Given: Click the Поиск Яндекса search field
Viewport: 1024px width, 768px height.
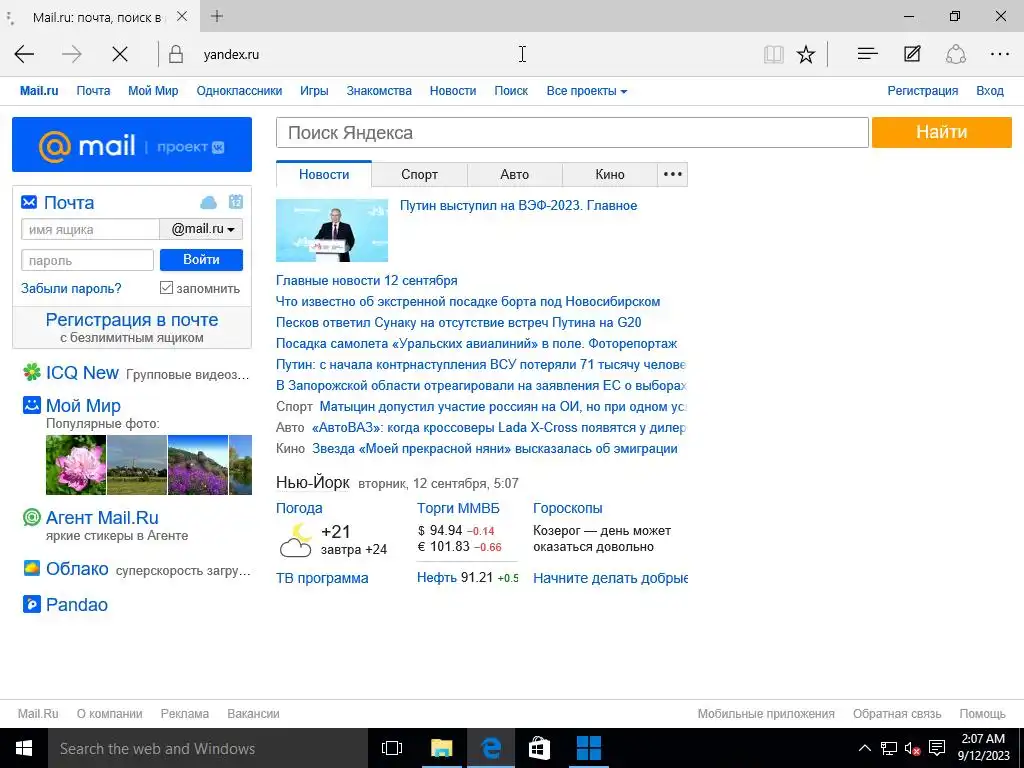Looking at the screenshot, I should [572, 133].
